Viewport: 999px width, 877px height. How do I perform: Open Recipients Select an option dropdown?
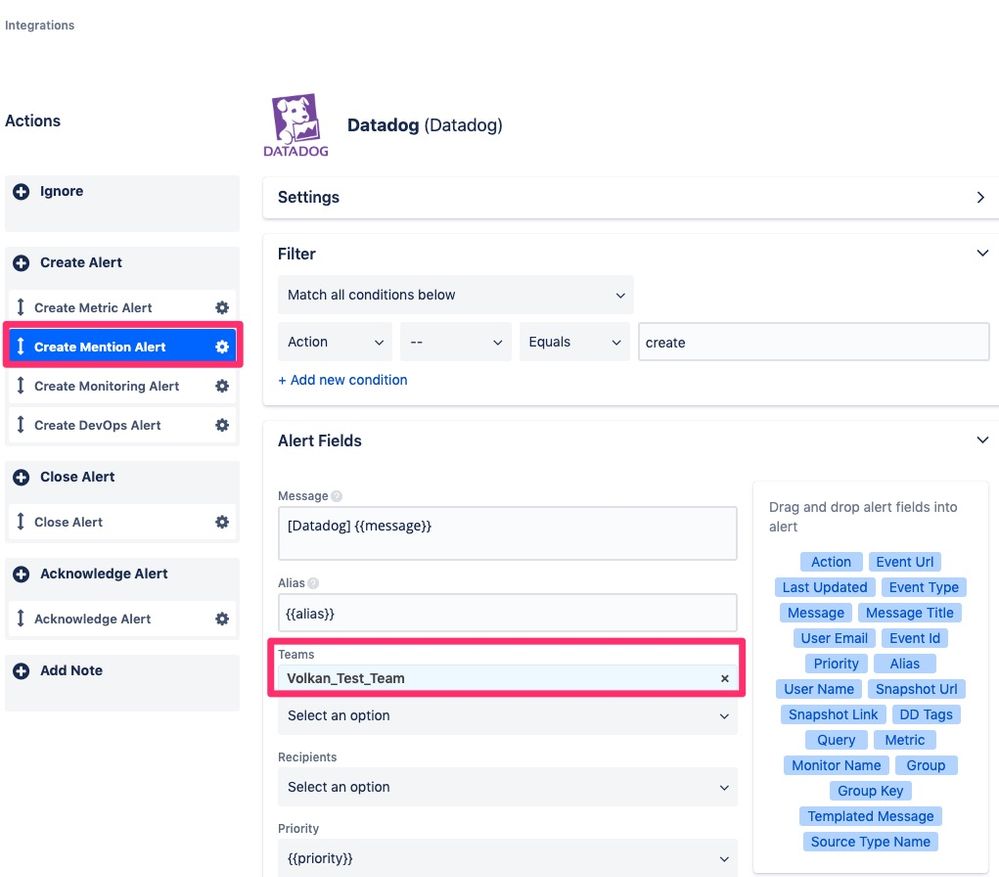pyautogui.click(x=508, y=787)
